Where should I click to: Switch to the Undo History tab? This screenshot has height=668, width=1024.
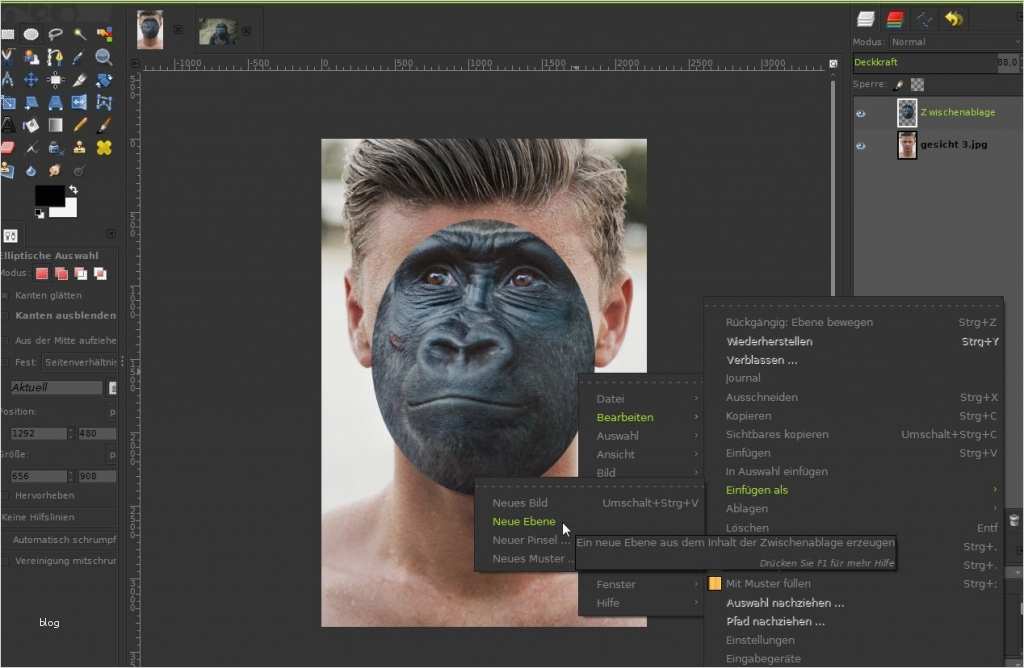[954, 18]
